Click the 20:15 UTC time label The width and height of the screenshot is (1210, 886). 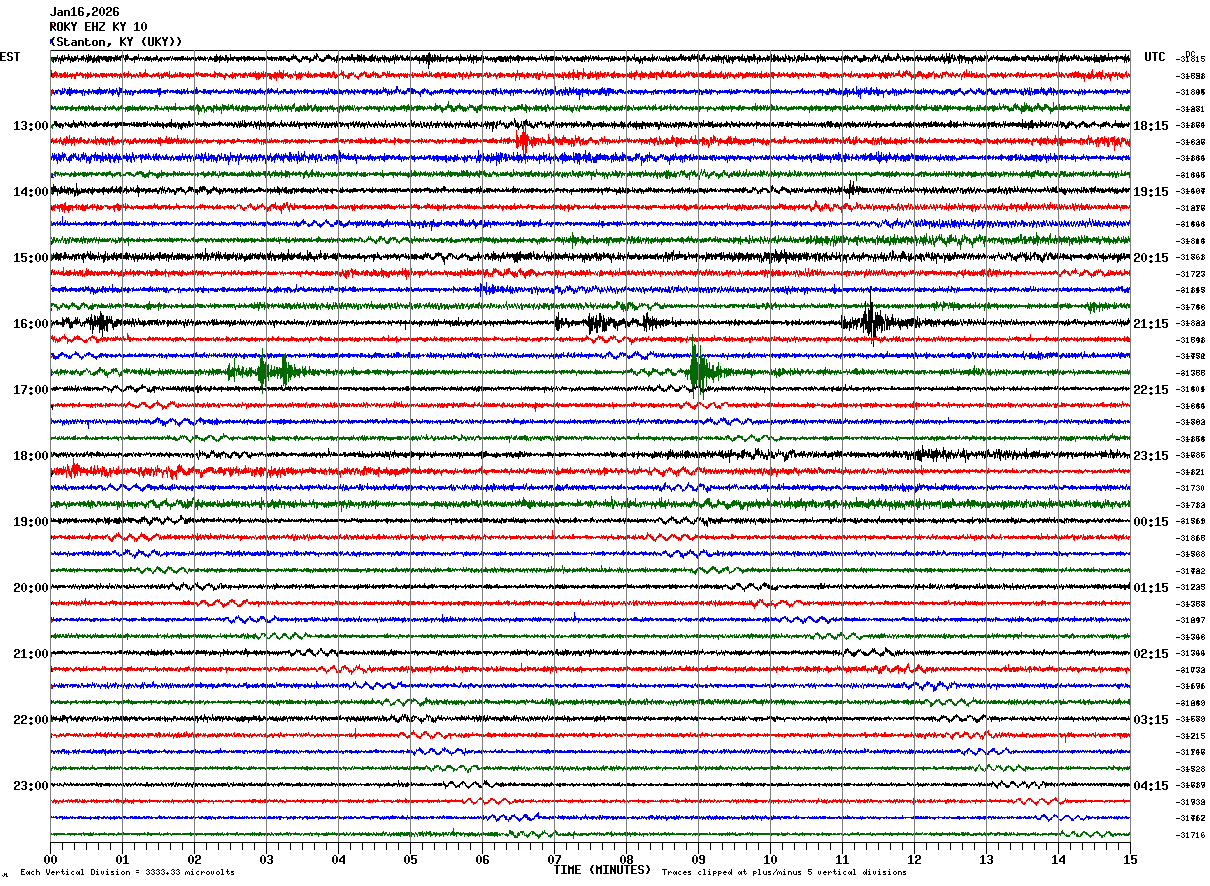1151,257
